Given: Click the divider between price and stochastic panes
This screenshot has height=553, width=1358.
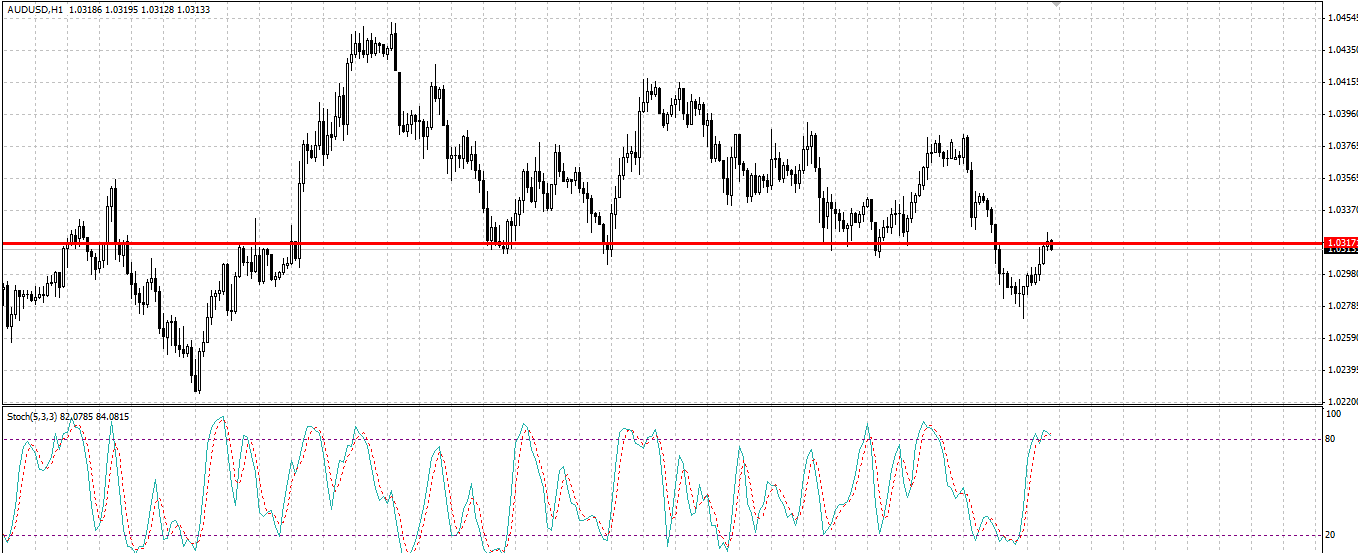Looking at the screenshot, I should pos(660,405).
